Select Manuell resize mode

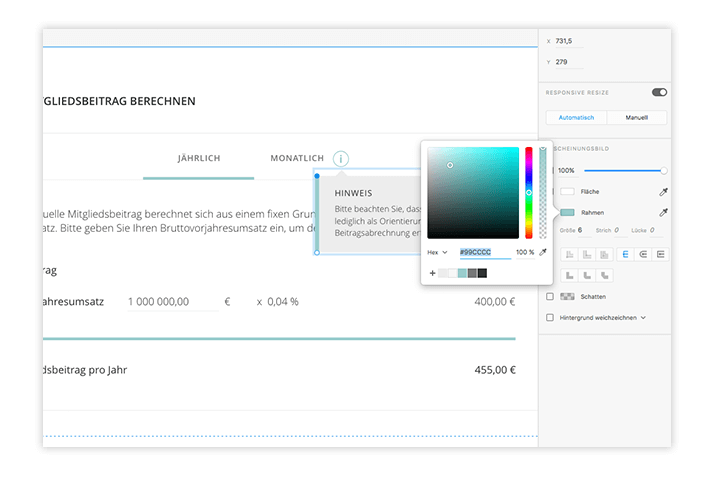tap(636, 117)
